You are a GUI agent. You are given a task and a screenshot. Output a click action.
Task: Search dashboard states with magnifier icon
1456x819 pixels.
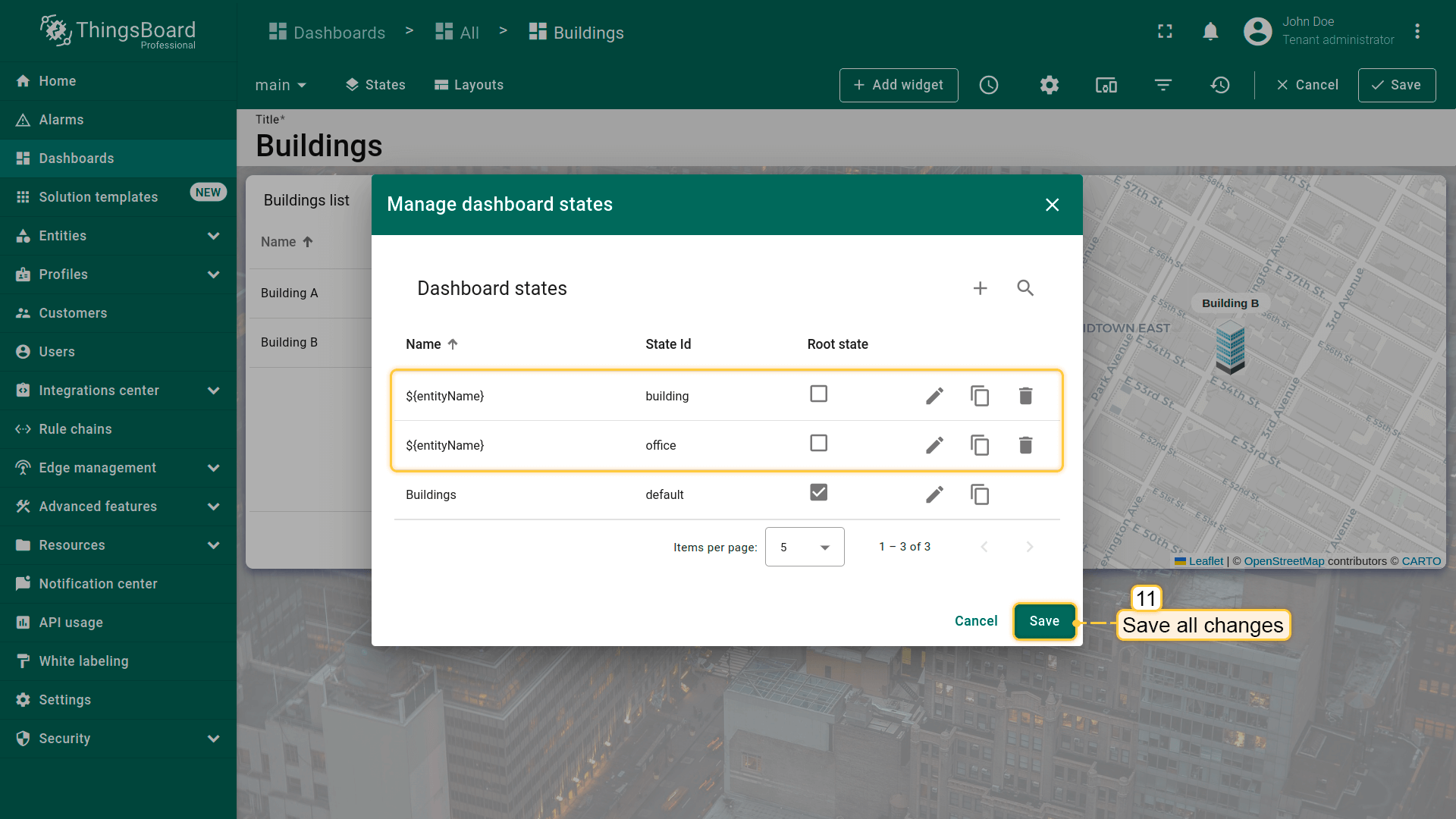coord(1025,288)
